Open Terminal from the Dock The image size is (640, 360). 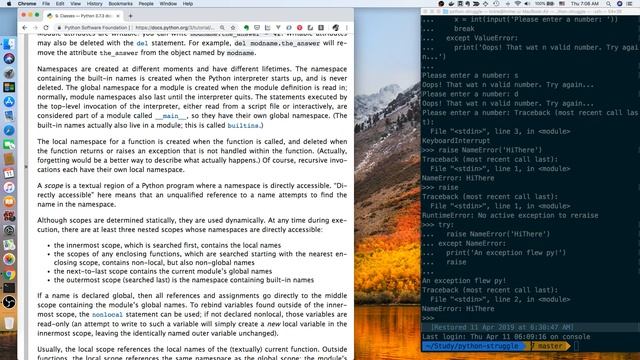click(9, 288)
